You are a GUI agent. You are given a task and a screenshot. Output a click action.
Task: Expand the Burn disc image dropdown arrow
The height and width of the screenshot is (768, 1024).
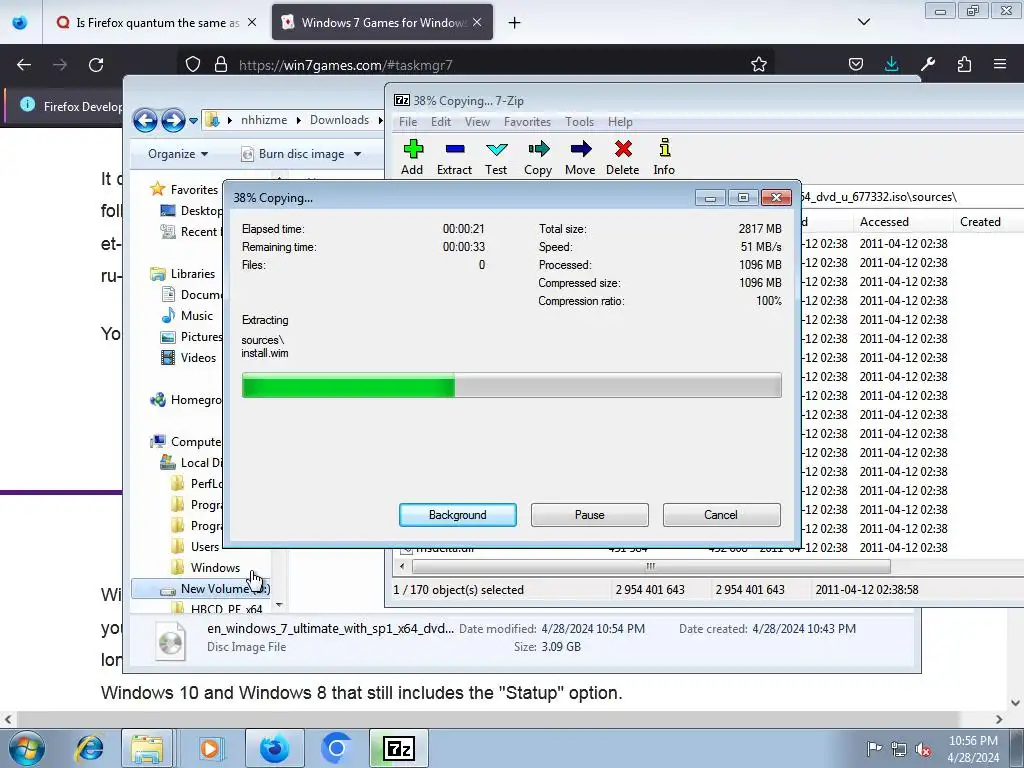point(357,154)
